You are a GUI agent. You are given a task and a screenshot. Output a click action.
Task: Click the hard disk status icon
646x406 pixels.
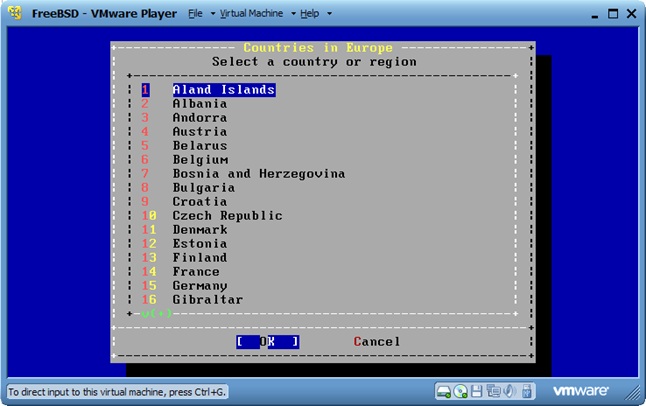445,390
